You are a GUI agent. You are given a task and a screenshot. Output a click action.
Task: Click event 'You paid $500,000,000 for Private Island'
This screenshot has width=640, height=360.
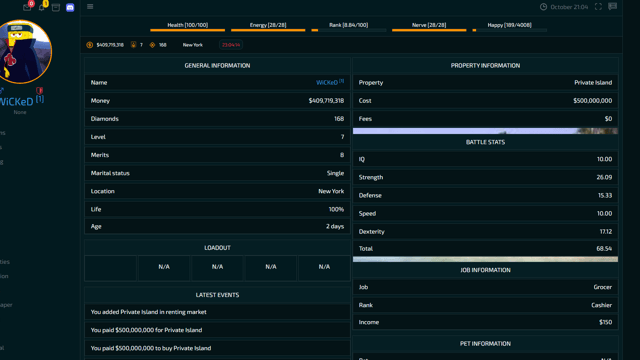(x=217, y=330)
